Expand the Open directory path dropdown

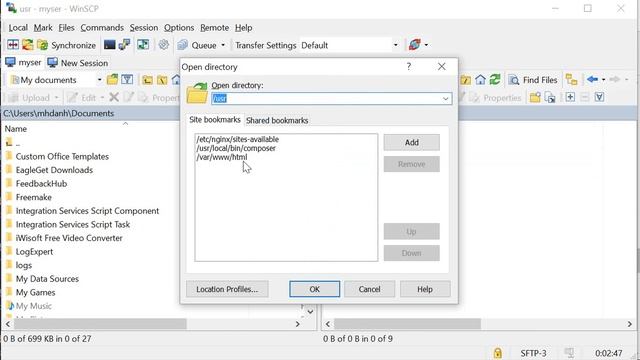point(445,98)
